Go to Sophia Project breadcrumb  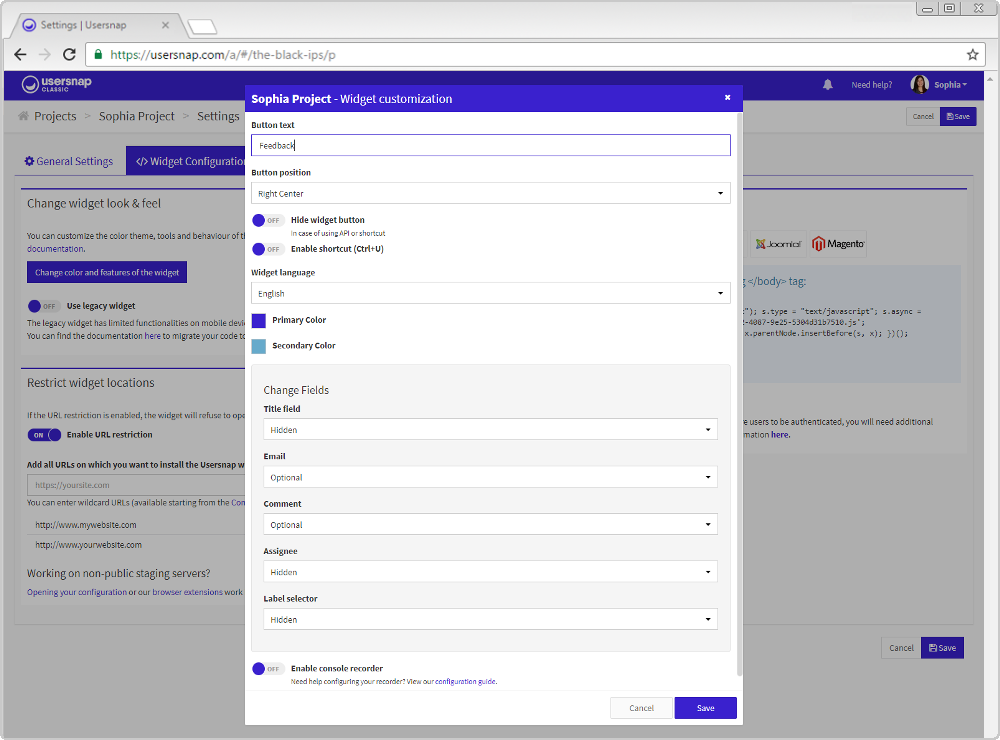click(136, 116)
